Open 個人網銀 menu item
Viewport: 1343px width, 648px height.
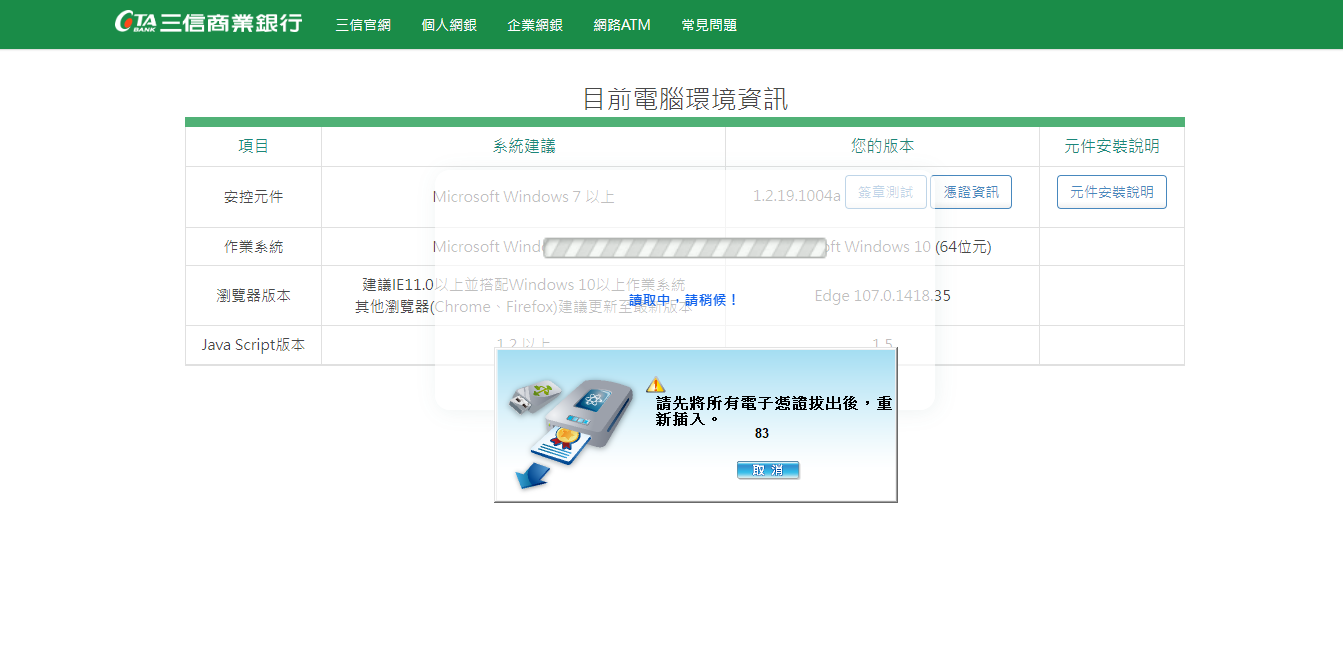coord(449,25)
